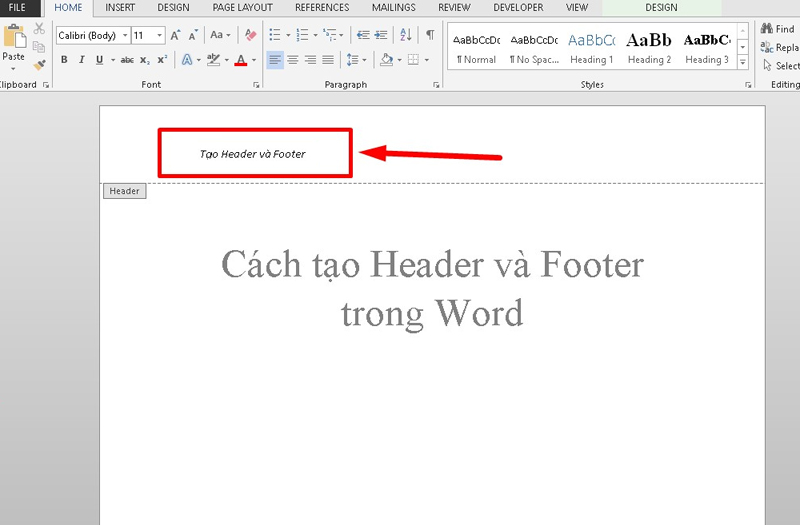Click the Bullets list icon

tap(274, 35)
